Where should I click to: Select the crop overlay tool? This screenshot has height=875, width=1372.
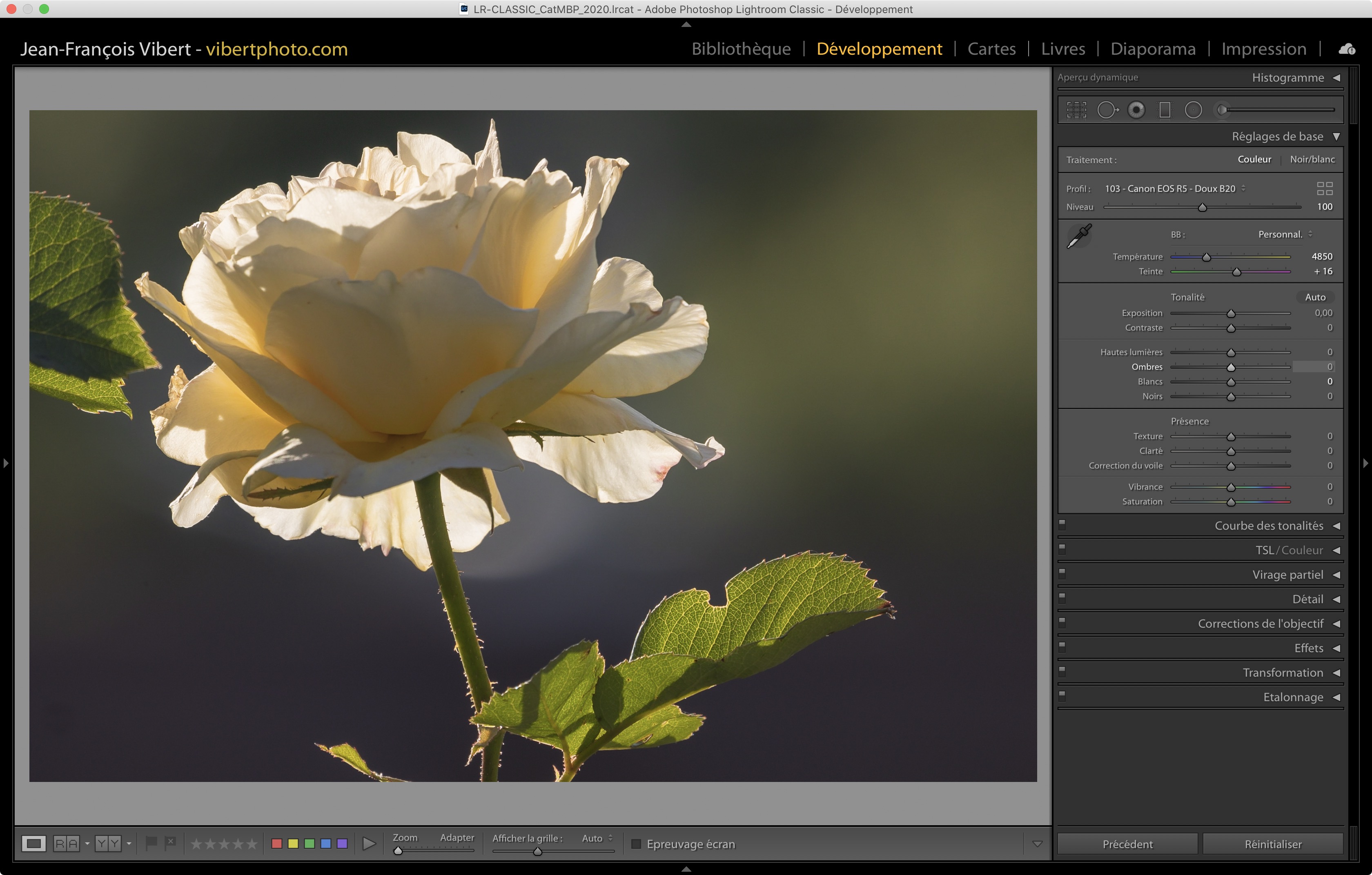point(1076,110)
